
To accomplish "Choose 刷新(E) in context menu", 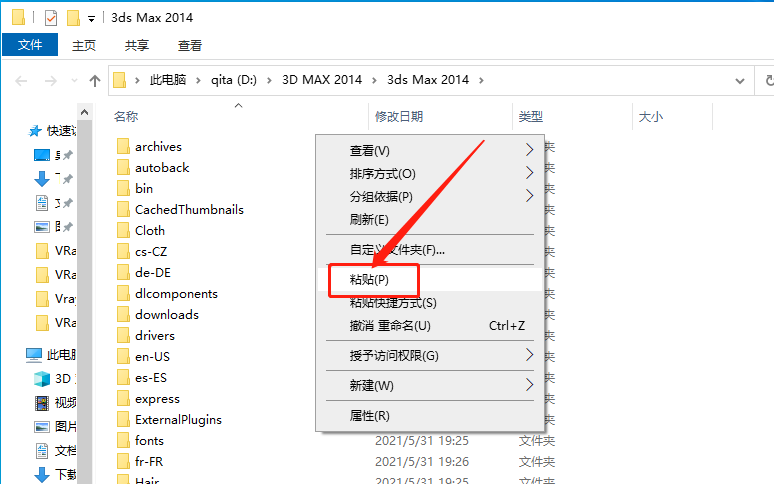I will coord(430,220).
